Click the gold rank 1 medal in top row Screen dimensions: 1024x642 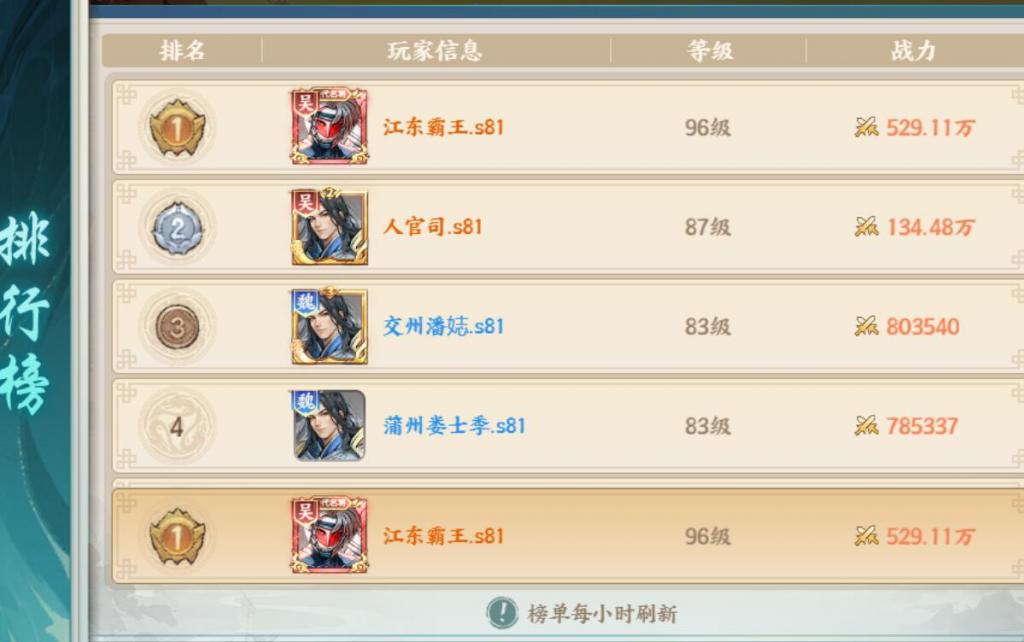point(177,127)
